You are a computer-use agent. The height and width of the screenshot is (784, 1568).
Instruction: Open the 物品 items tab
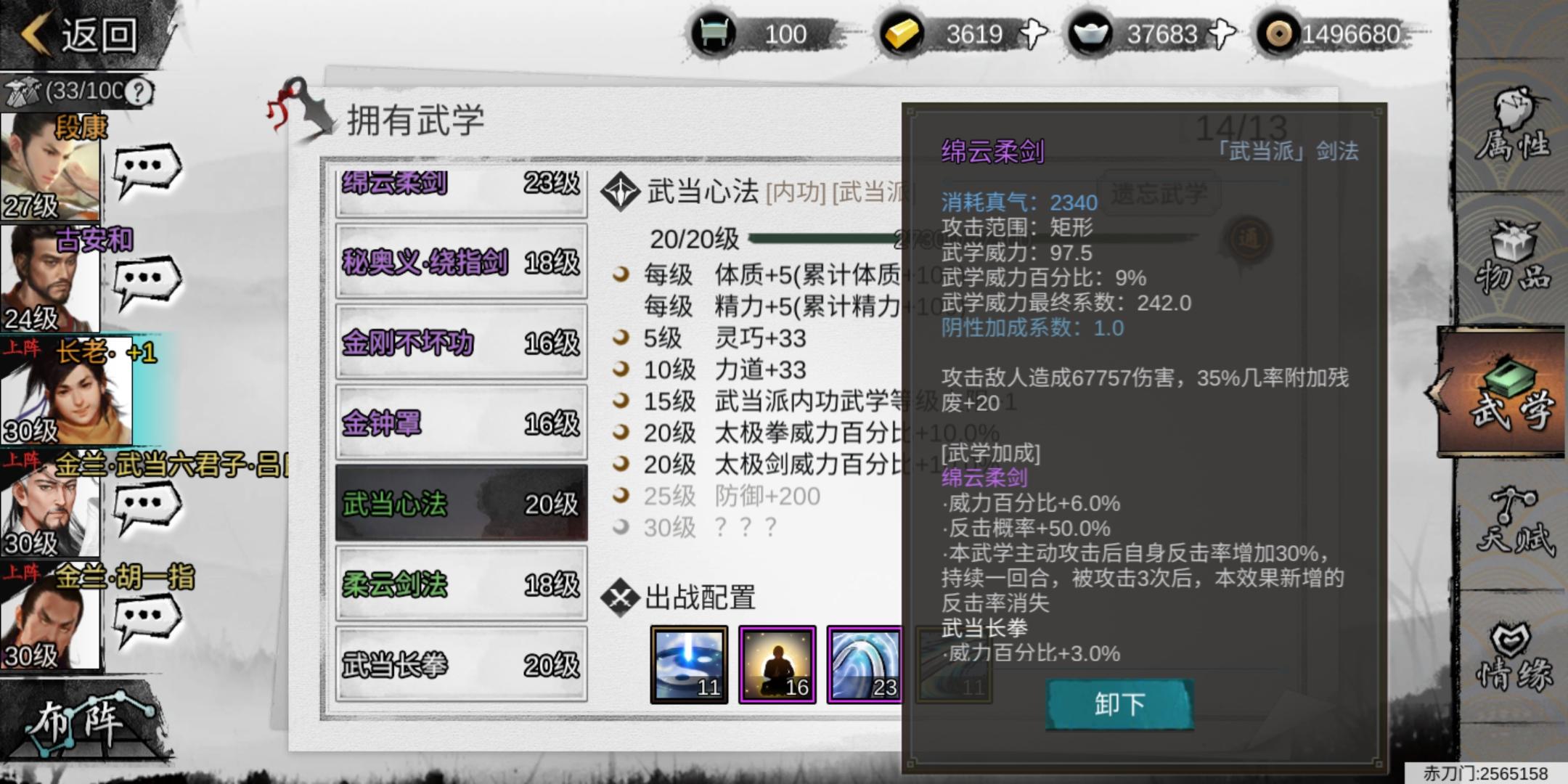tap(1513, 258)
